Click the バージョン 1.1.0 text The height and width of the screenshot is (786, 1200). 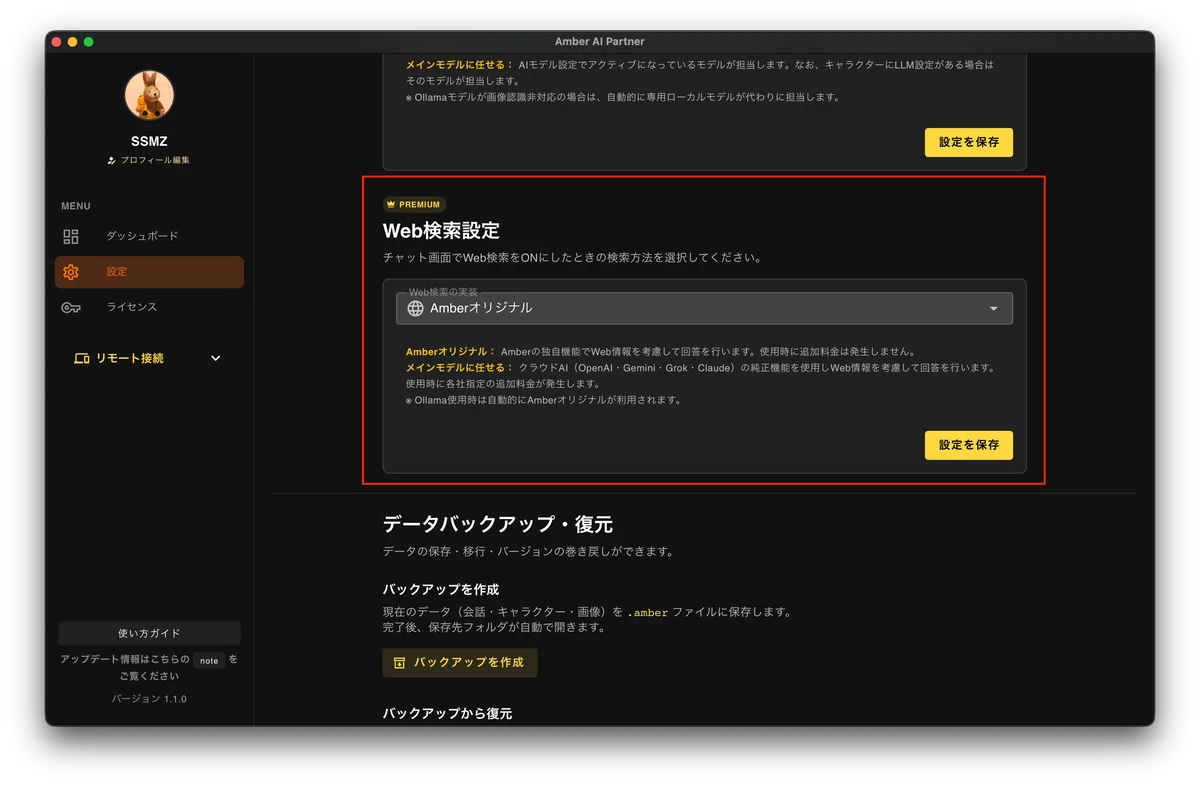pyautogui.click(x=149, y=699)
